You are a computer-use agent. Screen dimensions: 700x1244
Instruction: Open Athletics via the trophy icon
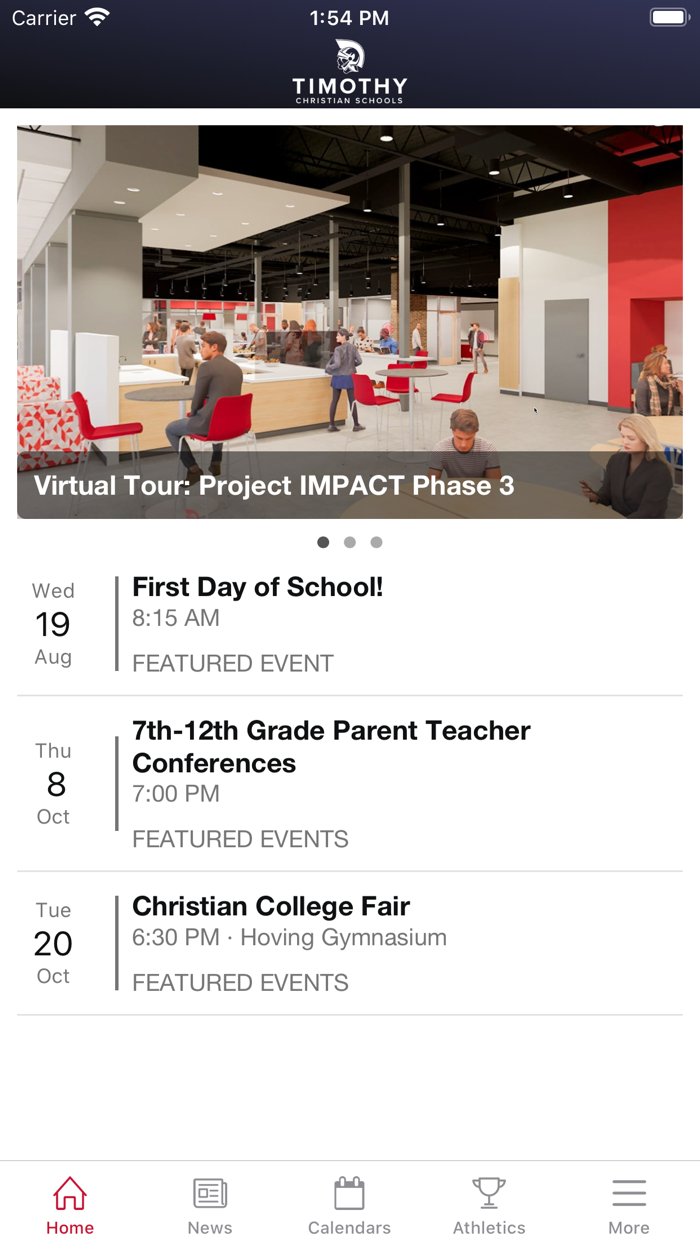(489, 1192)
